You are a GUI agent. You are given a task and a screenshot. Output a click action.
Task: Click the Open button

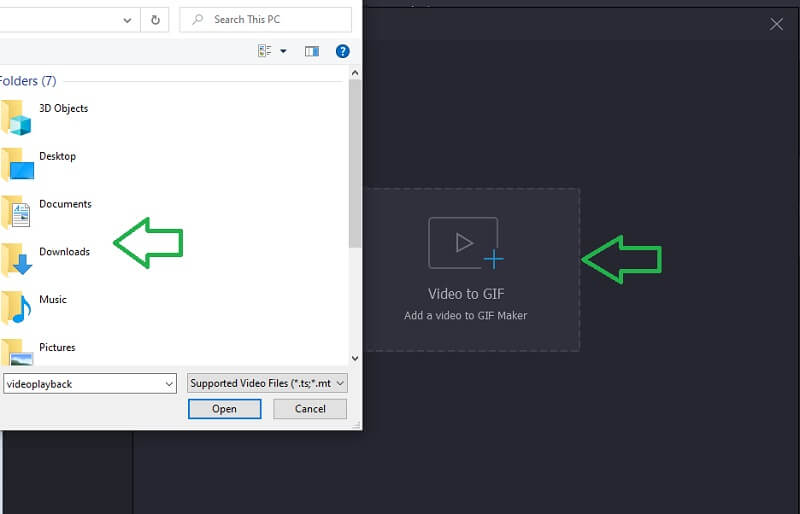[x=224, y=409]
